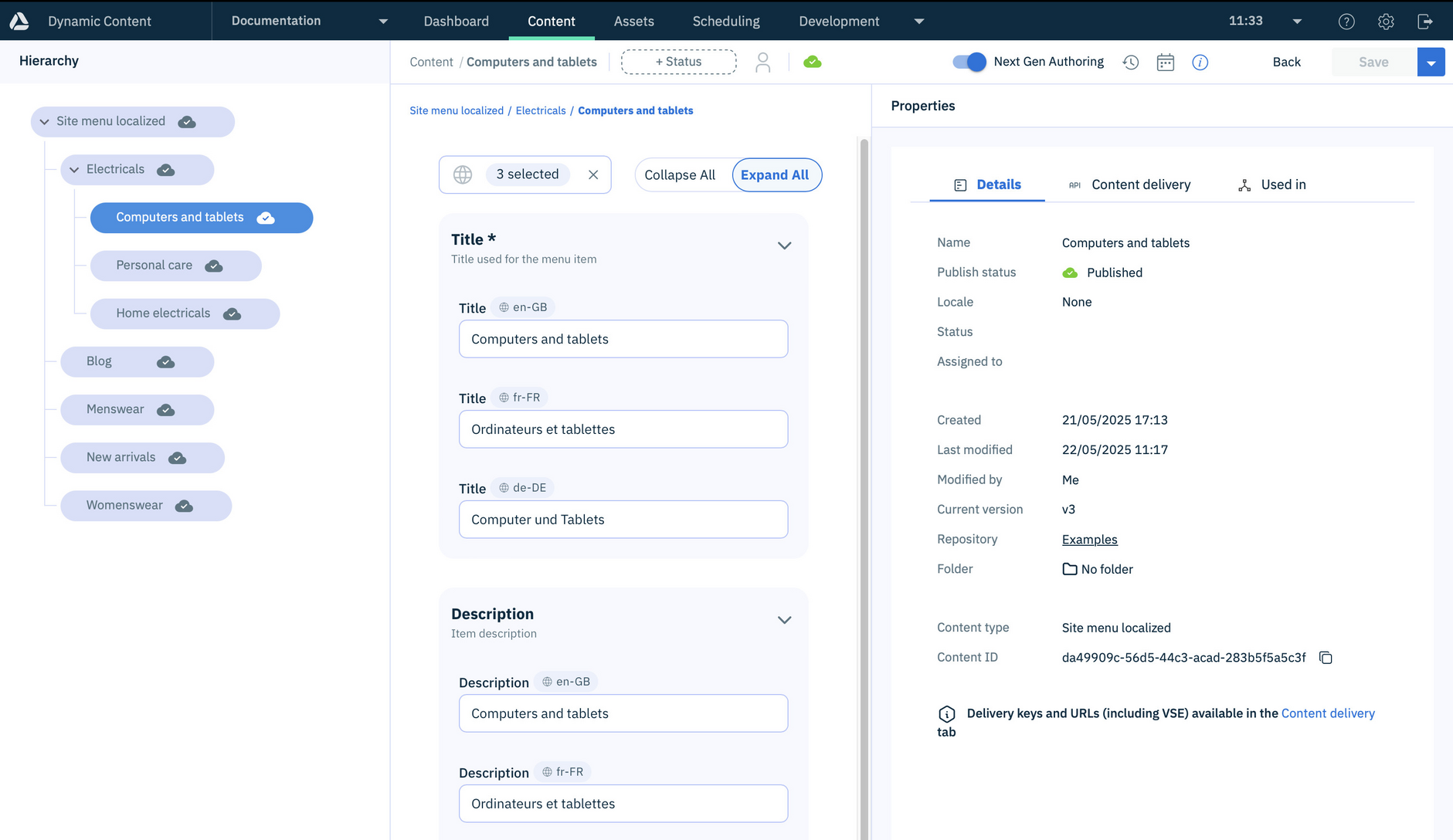Click cloud icon next to Site menu localized
This screenshot has width=1453, height=840.
[187, 122]
